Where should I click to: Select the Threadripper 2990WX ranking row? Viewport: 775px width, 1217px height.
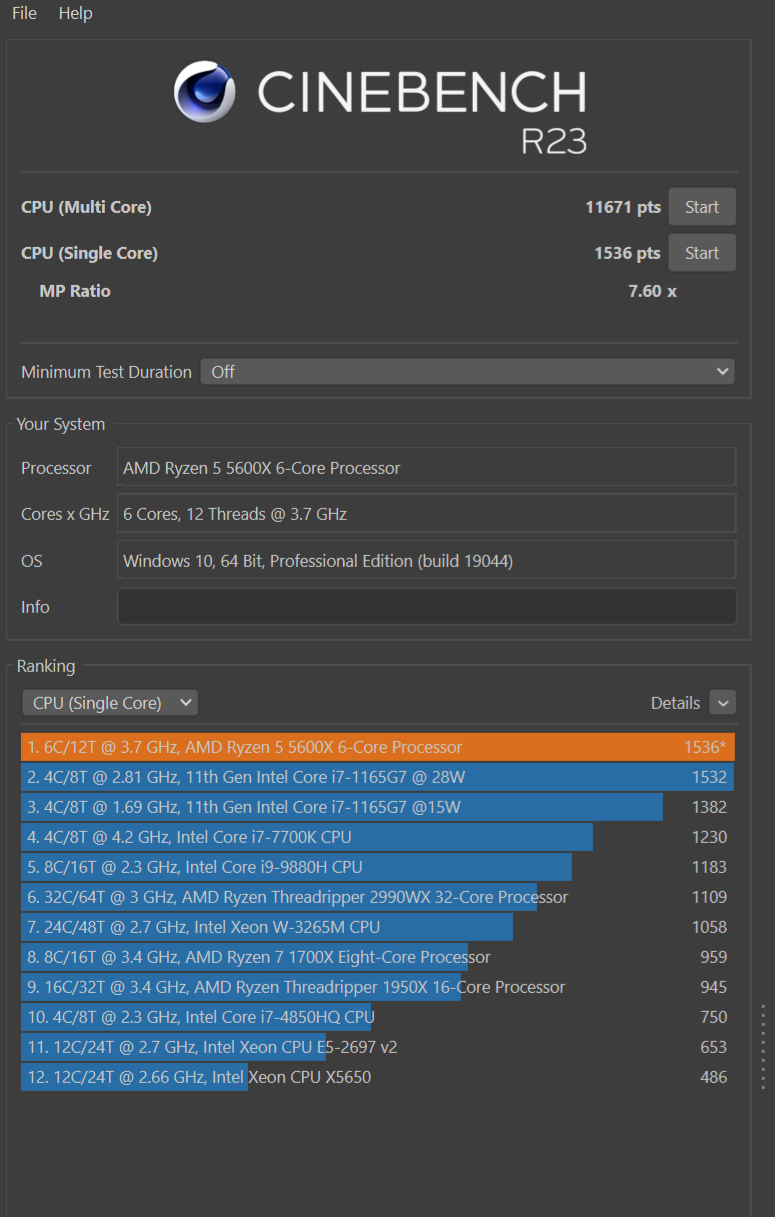point(378,897)
